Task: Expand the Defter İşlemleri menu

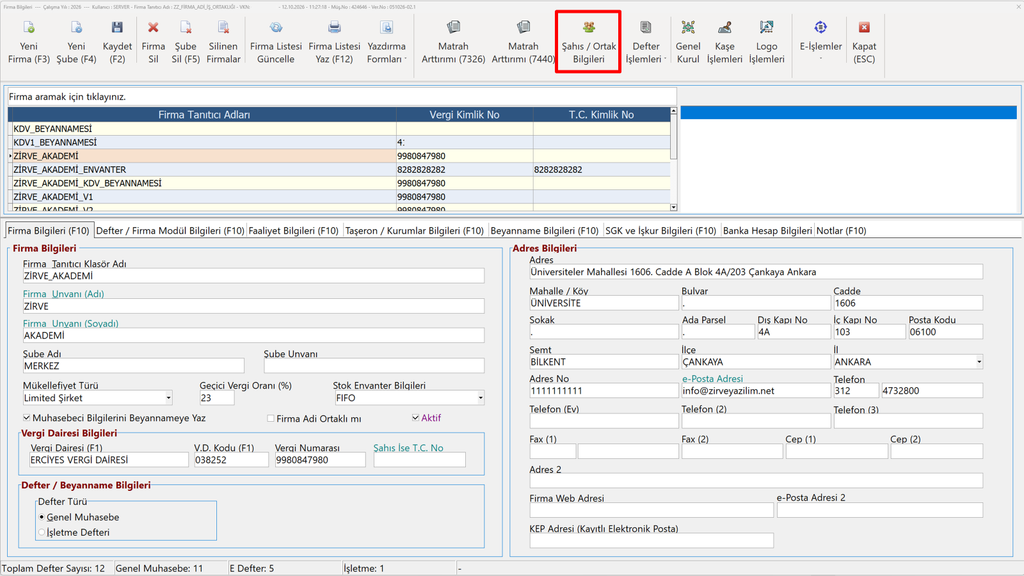Action: [x=646, y=42]
